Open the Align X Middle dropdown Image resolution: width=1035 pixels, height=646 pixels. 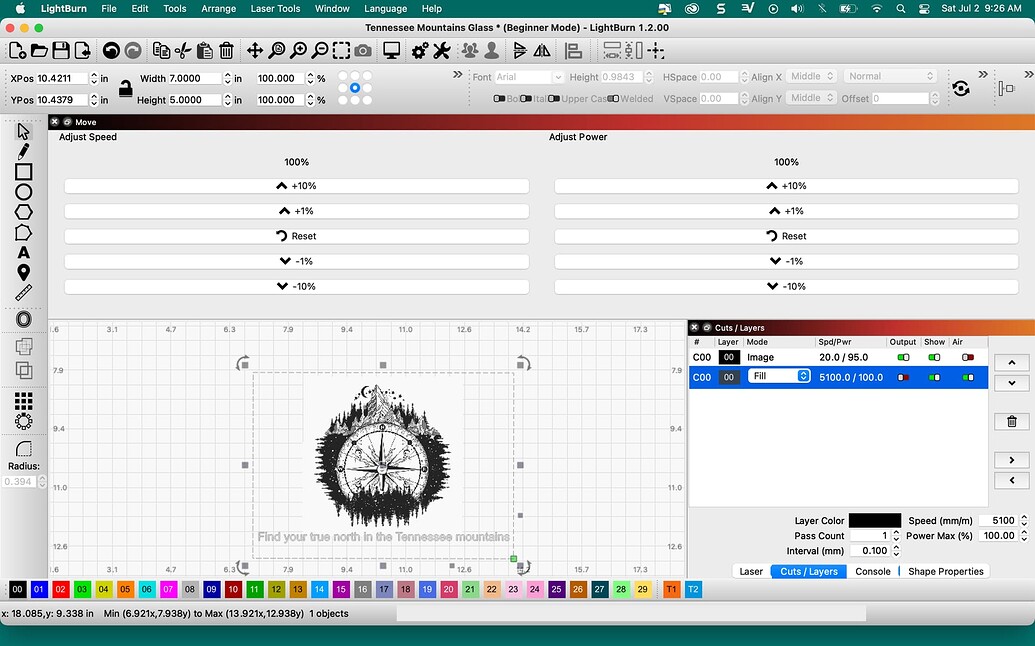point(811,76)
